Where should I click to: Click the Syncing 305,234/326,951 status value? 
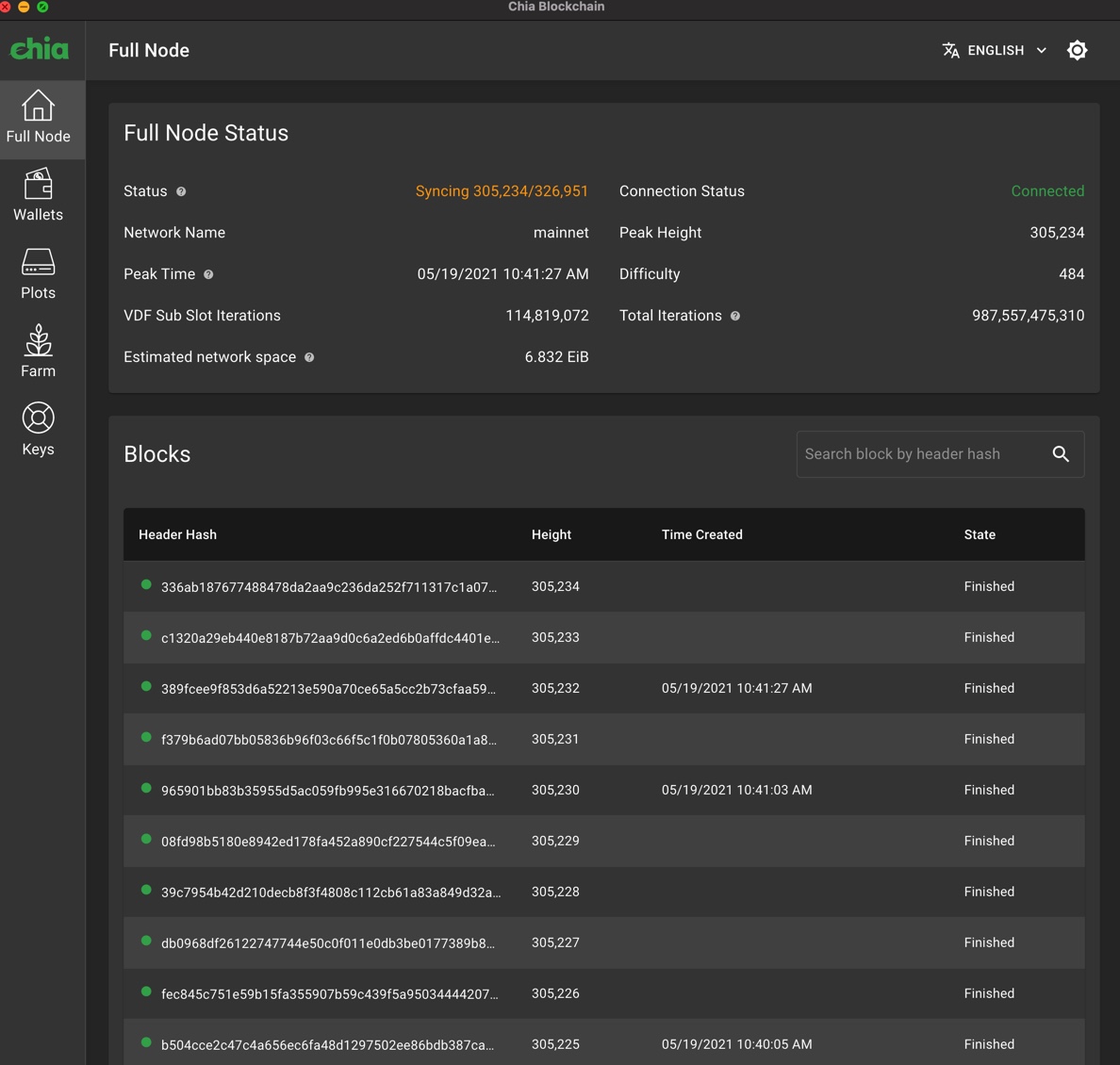tap(502, 191)
